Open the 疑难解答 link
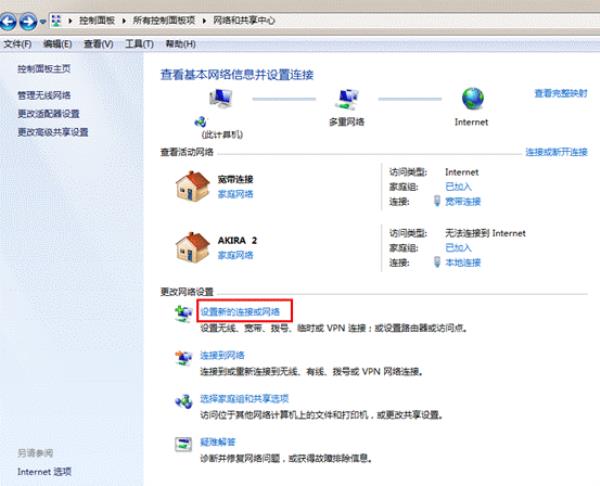Image resolution: width=600 pixels, height=486 pixels. pyautogui.click(x=218, y=442)
